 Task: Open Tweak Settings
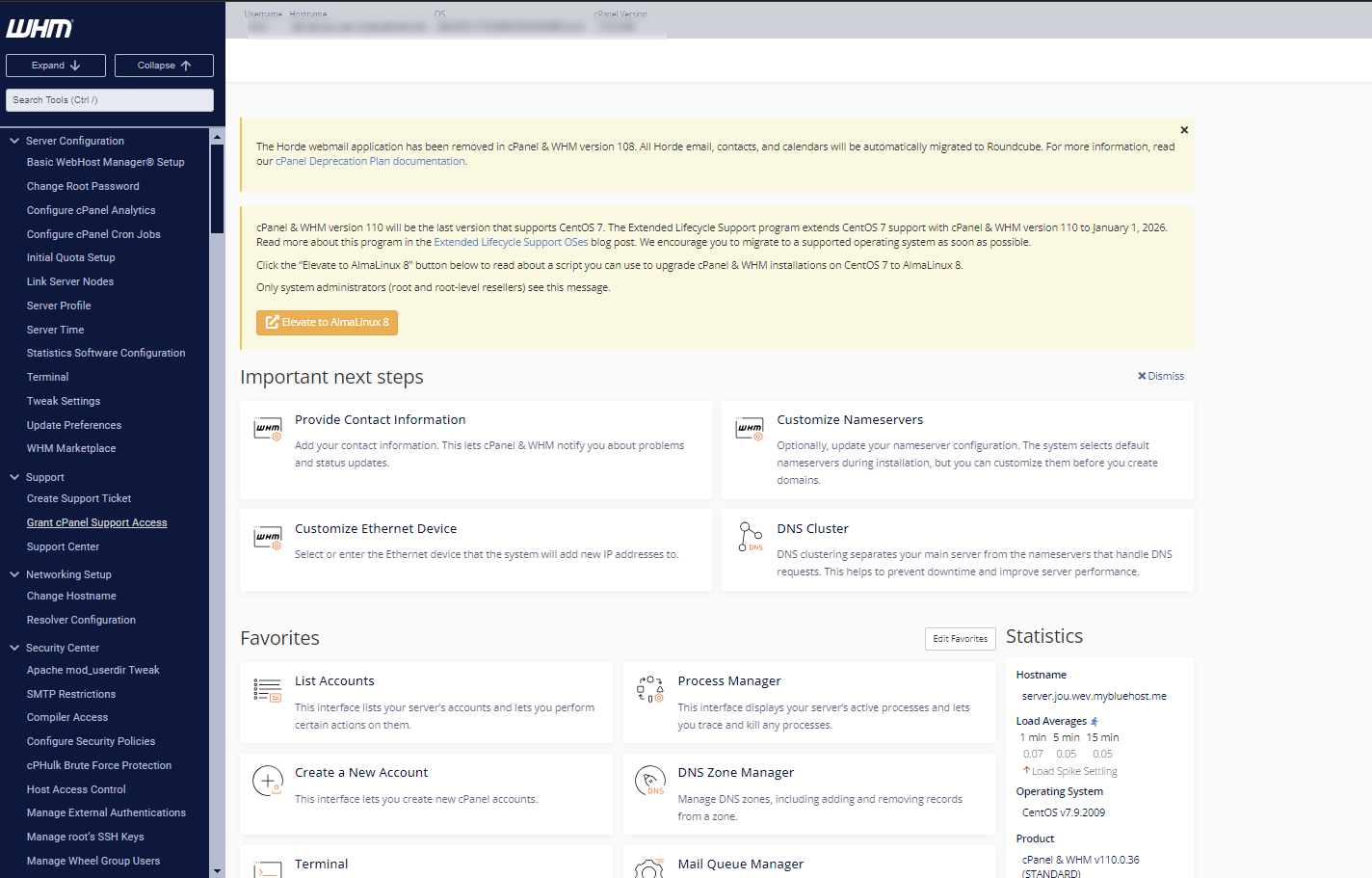tap(64, 401)
